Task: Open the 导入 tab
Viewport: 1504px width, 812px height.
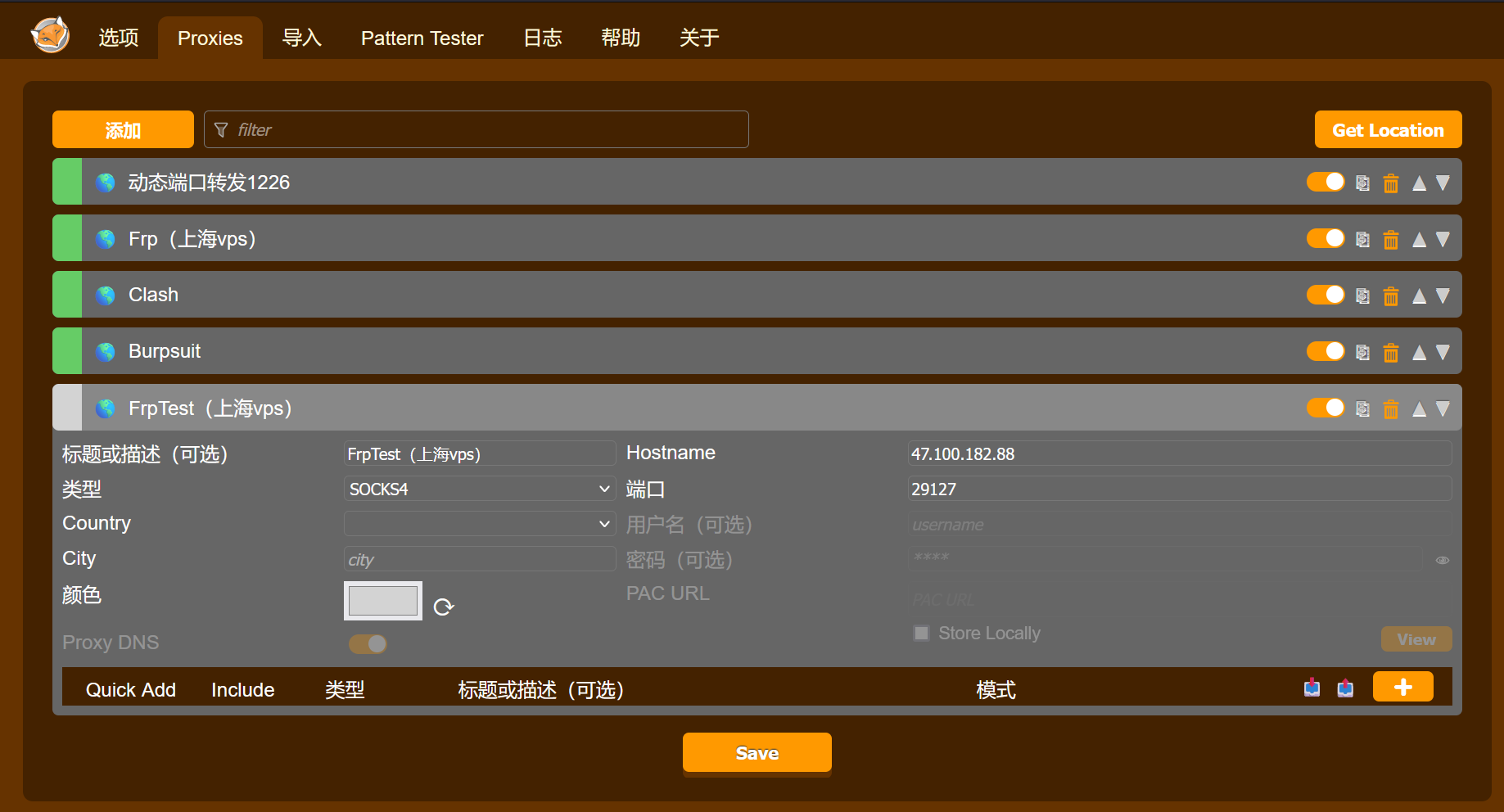Action: coord(302,38)
